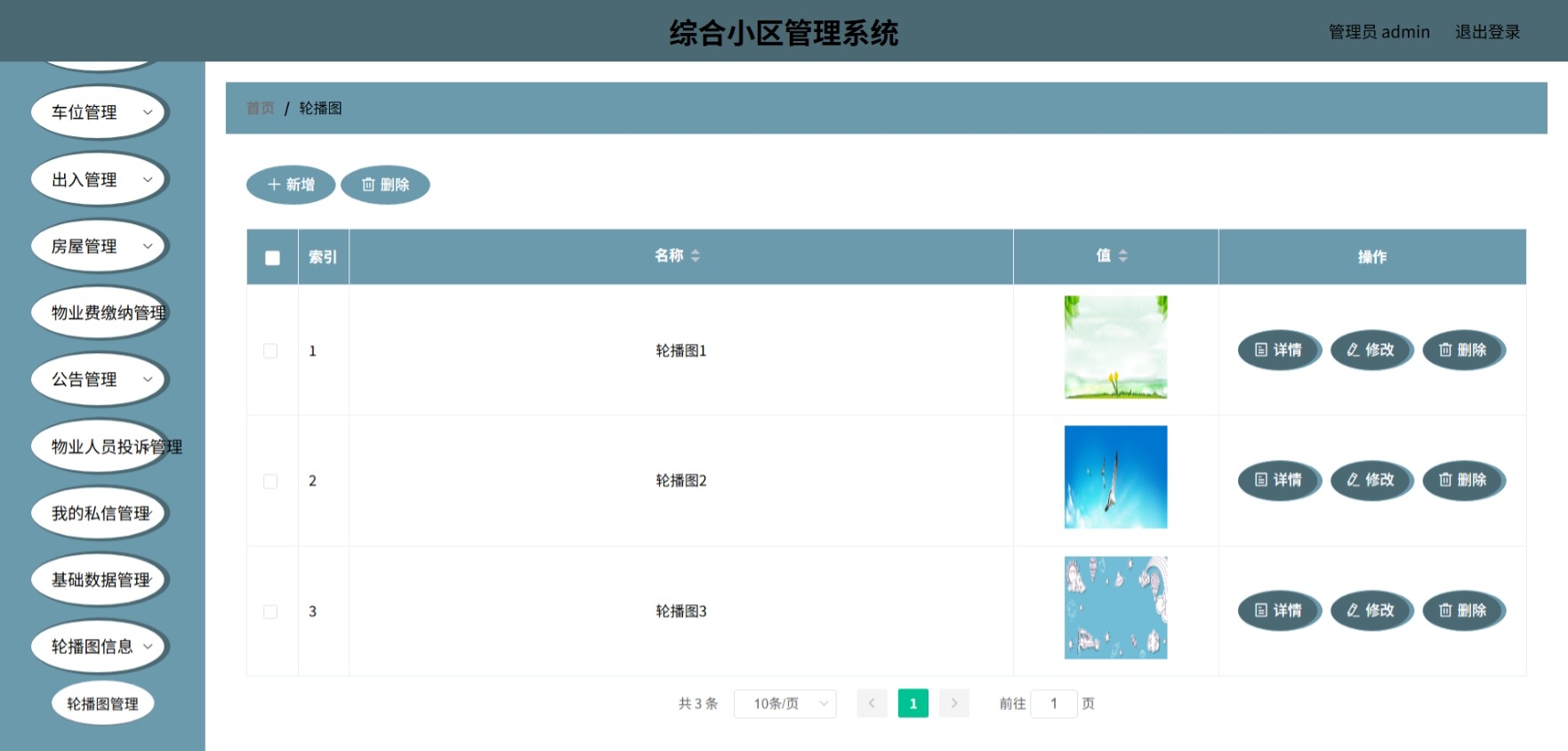
Task: Open the 轮播图1 green thumbnail image
Action: [x=1115, y=347]
